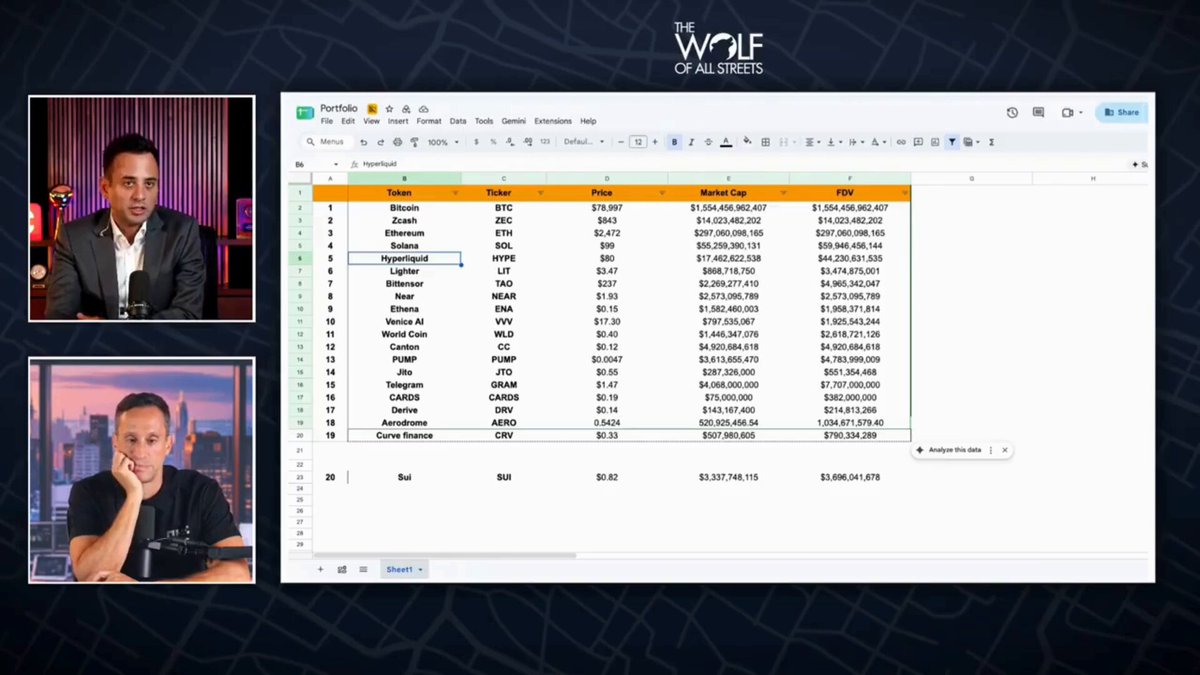Click the redo arrow in the toolbar

click(381, 142)
